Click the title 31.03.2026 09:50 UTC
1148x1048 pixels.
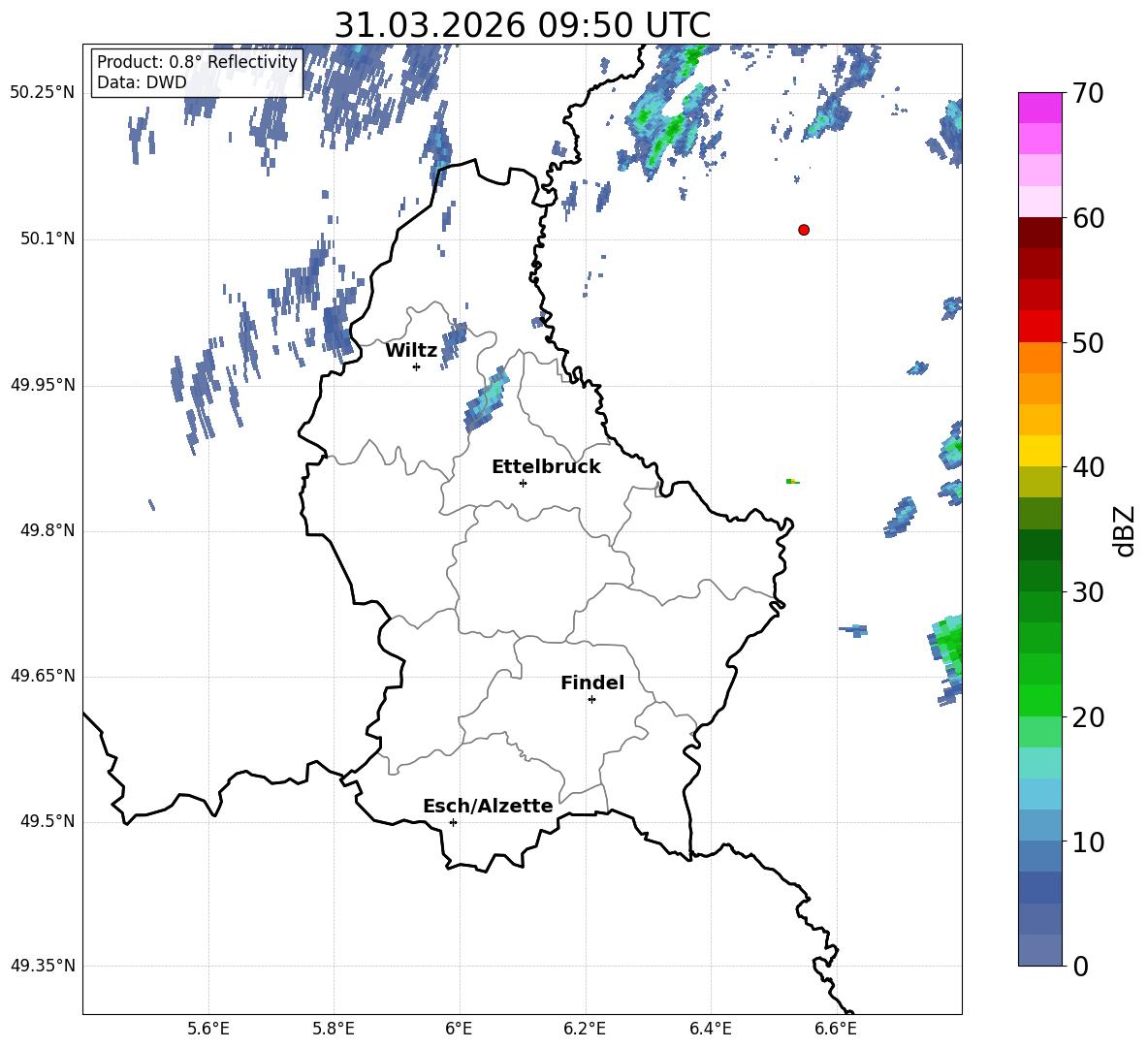click(522, 25)
